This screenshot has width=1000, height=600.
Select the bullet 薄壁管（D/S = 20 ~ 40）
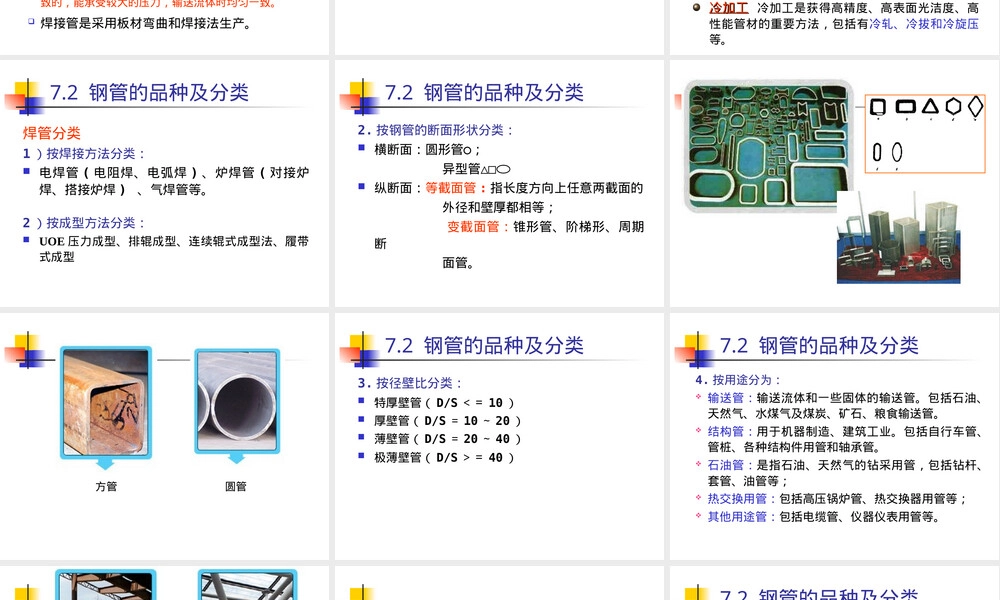447,439
